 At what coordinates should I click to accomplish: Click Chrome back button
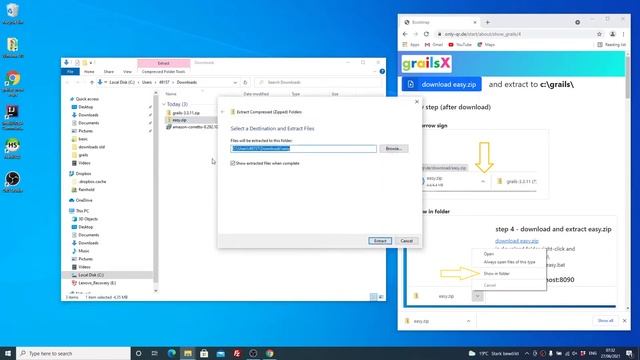click(x=405, y=34)
